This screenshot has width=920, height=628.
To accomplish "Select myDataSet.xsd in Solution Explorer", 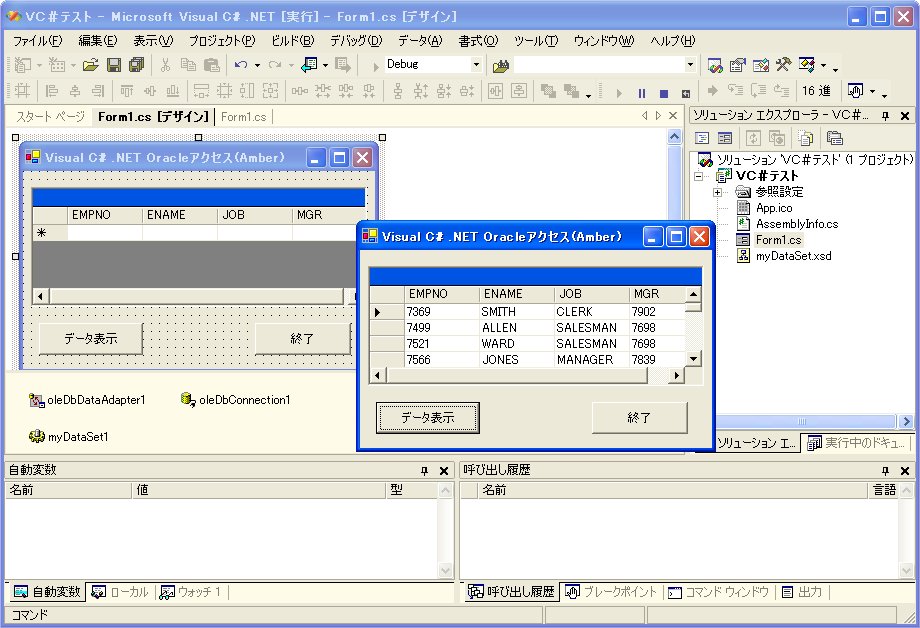I will click(793, 256).
